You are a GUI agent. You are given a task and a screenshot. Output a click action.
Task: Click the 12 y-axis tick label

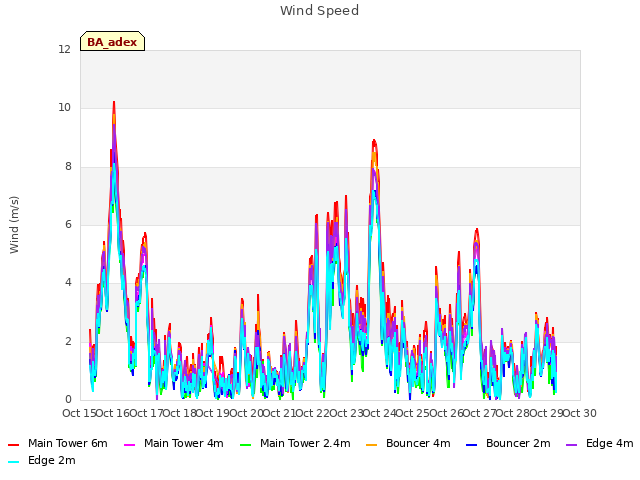click(x=64, y=50)
